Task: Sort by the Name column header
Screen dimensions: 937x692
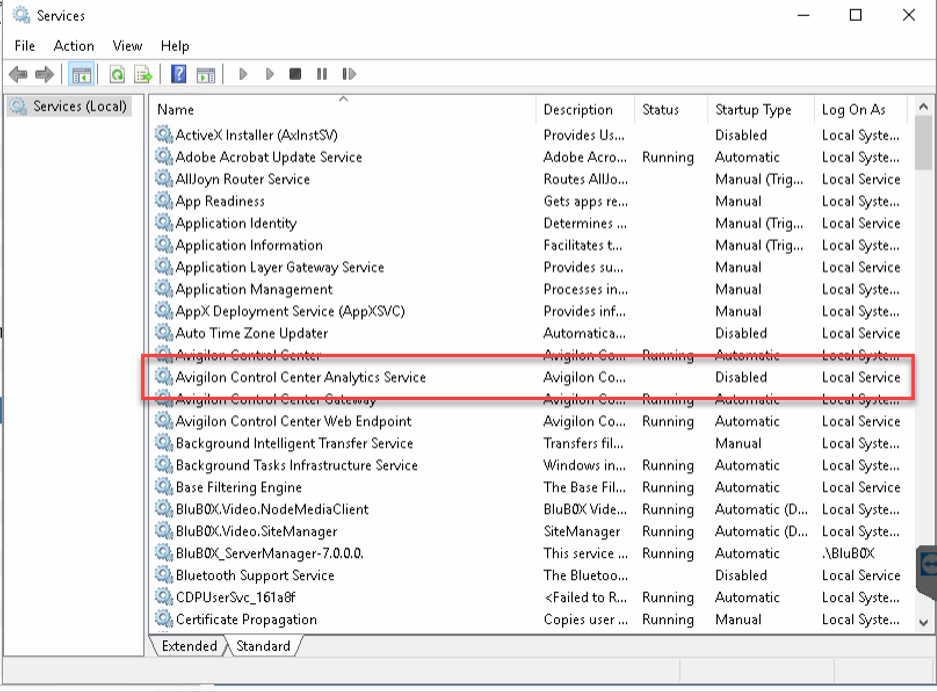Action: [x=175, y=110]
